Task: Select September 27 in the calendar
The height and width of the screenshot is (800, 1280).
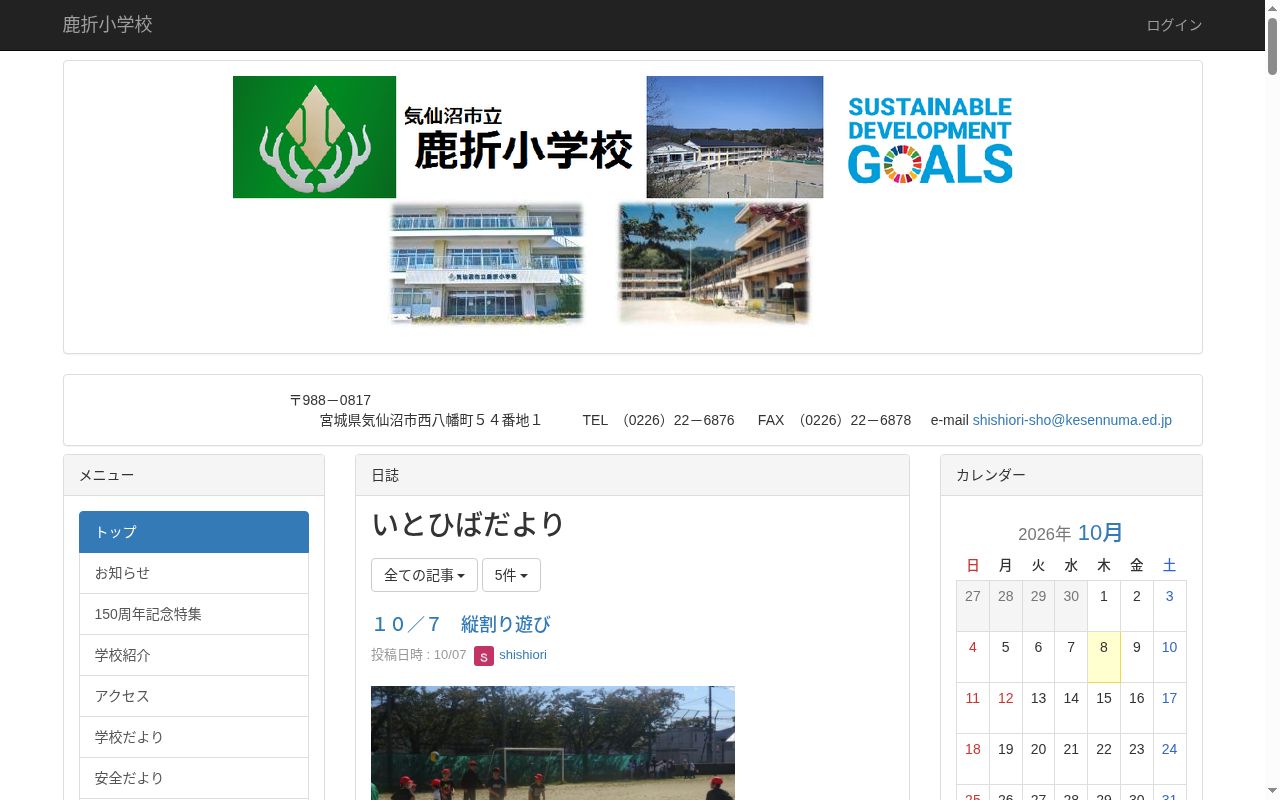Action: coord(973,606)
